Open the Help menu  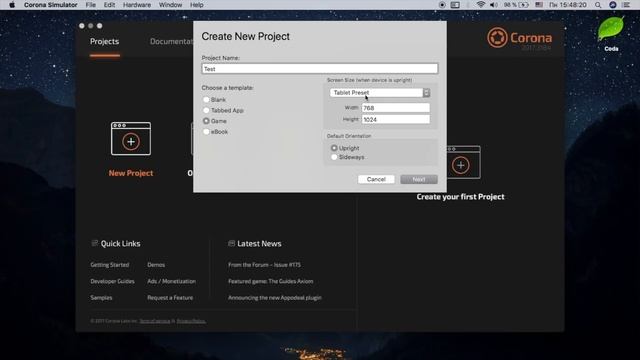pyautogui.click(x=196, y=5)
